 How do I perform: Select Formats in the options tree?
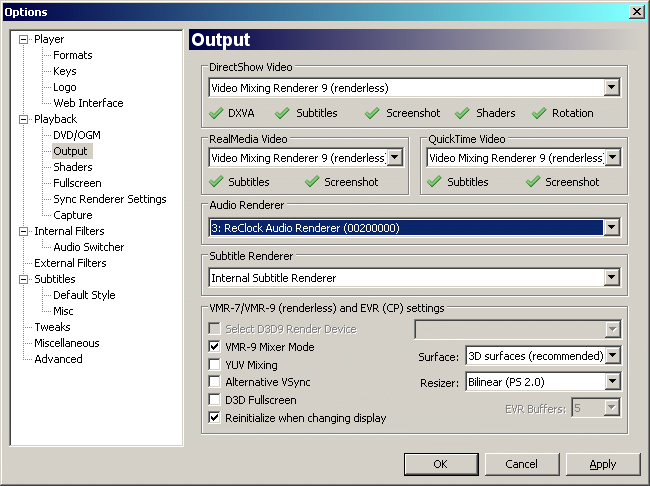pyautogui.click(x=73, y=55)
